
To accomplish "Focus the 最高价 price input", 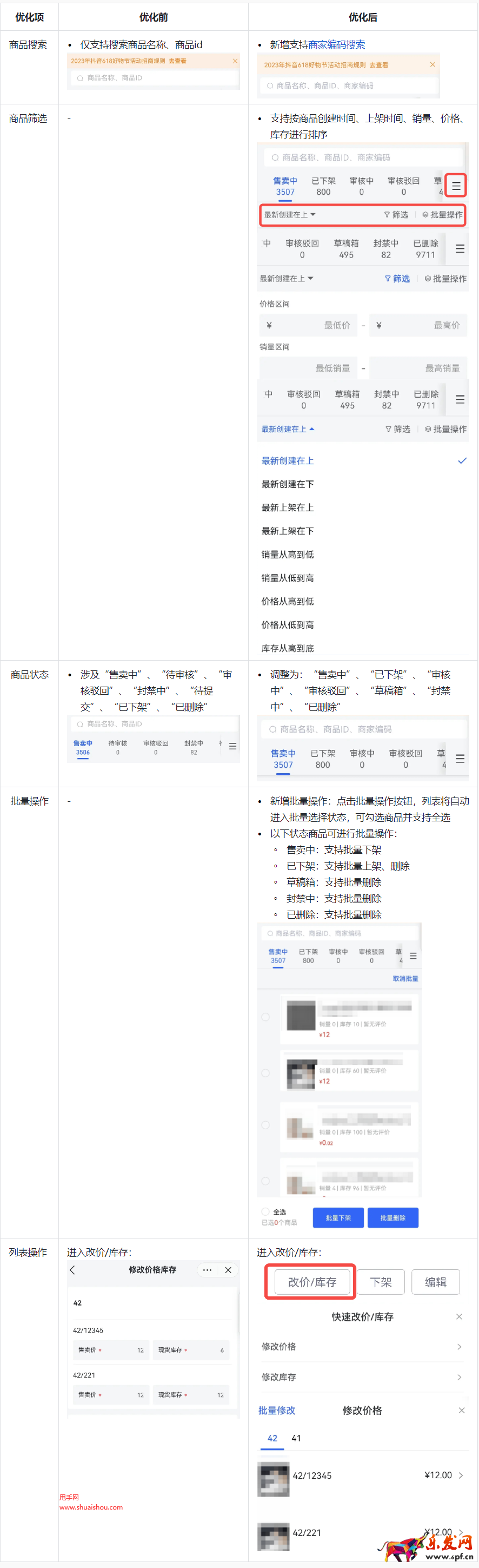I will pyautogui.click(x=418, y=325).
